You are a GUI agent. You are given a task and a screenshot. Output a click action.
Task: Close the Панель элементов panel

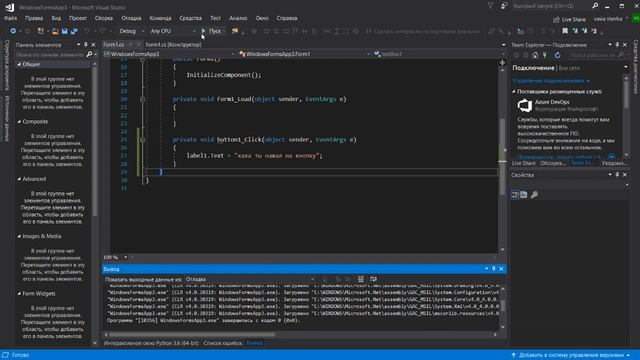pos(93,44)
